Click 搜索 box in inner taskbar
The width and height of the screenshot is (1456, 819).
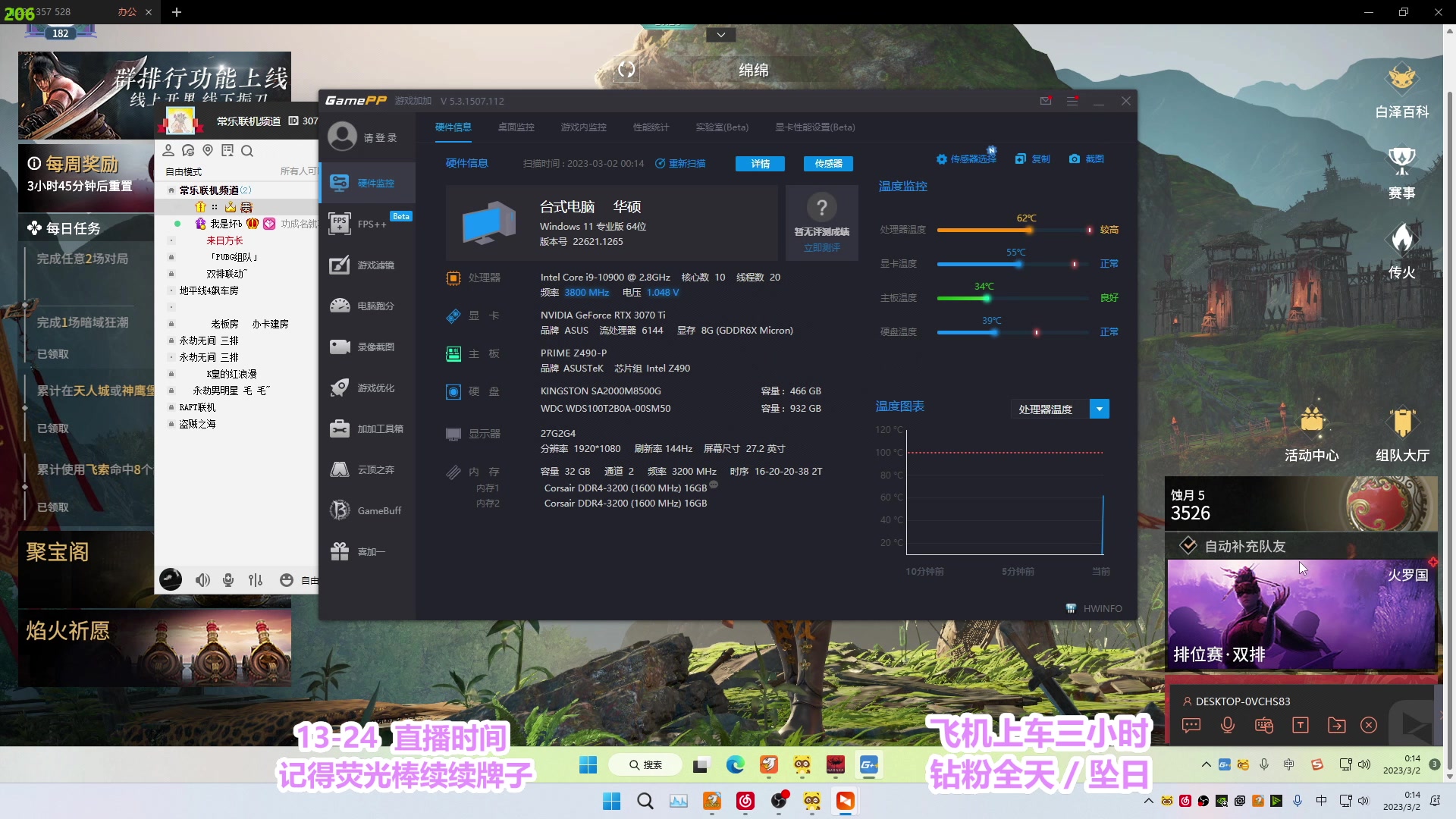coord(645,764)
